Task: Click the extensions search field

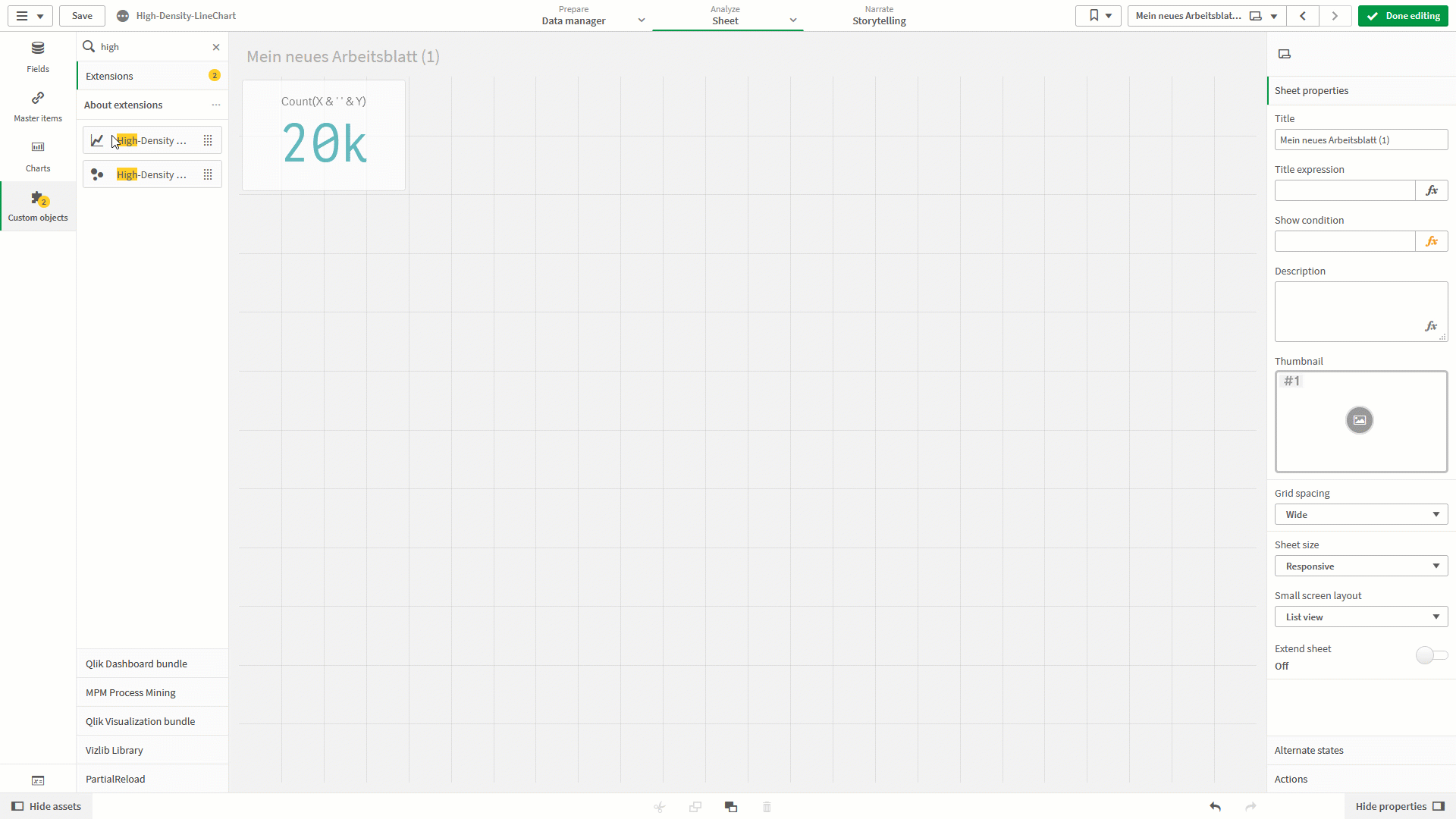Action: tap(144, 46)
